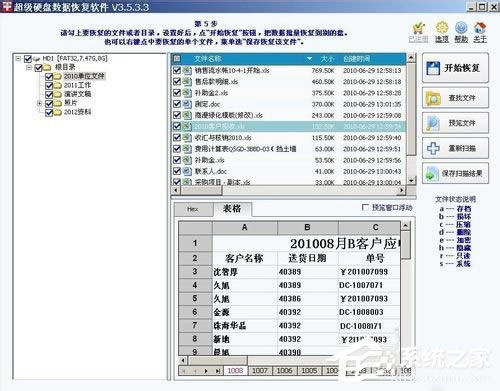Uncheck the 售后款明细.xls file checkbox

(177, 82)
